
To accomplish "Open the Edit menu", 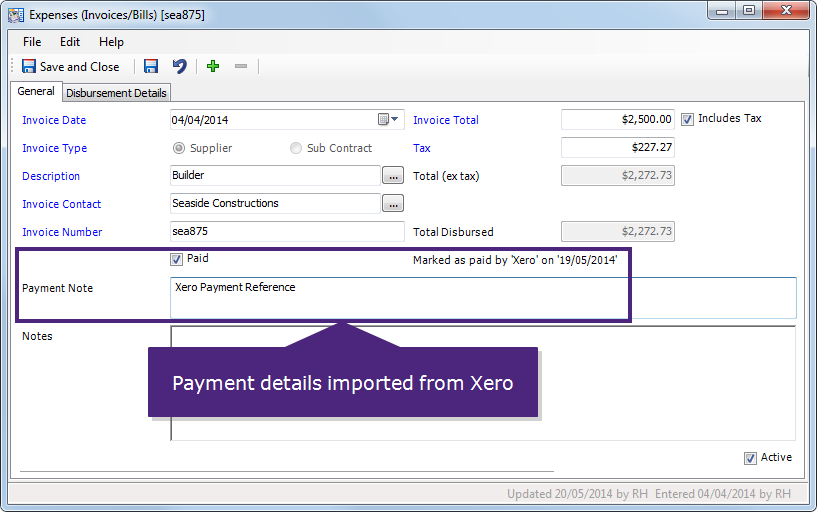I will [x=70, y=42].
